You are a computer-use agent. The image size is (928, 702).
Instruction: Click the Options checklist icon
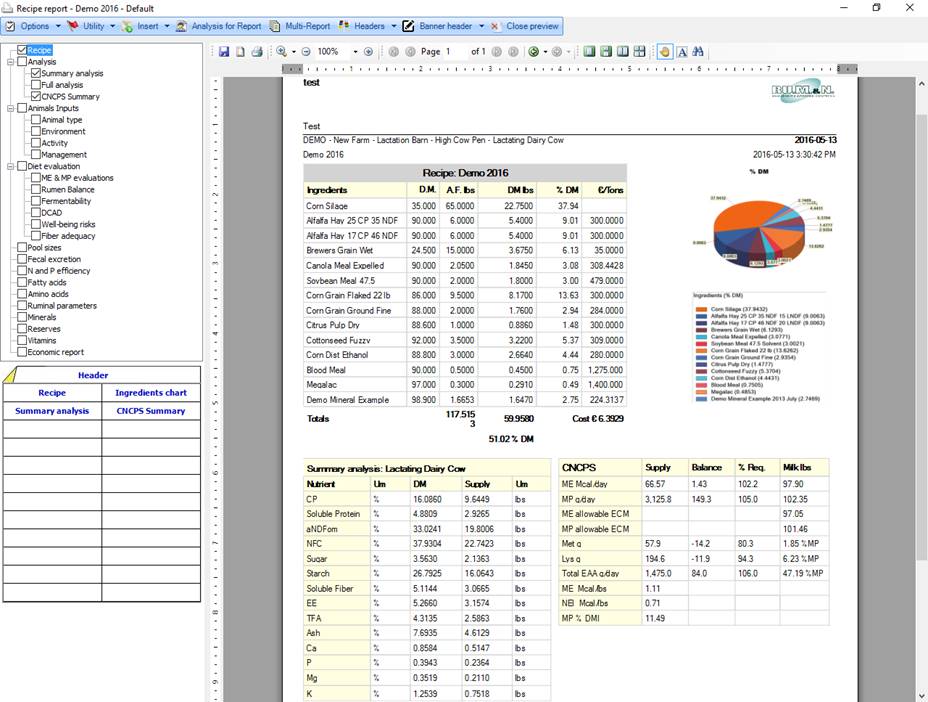pyautogui.click(x=10, y=26)
